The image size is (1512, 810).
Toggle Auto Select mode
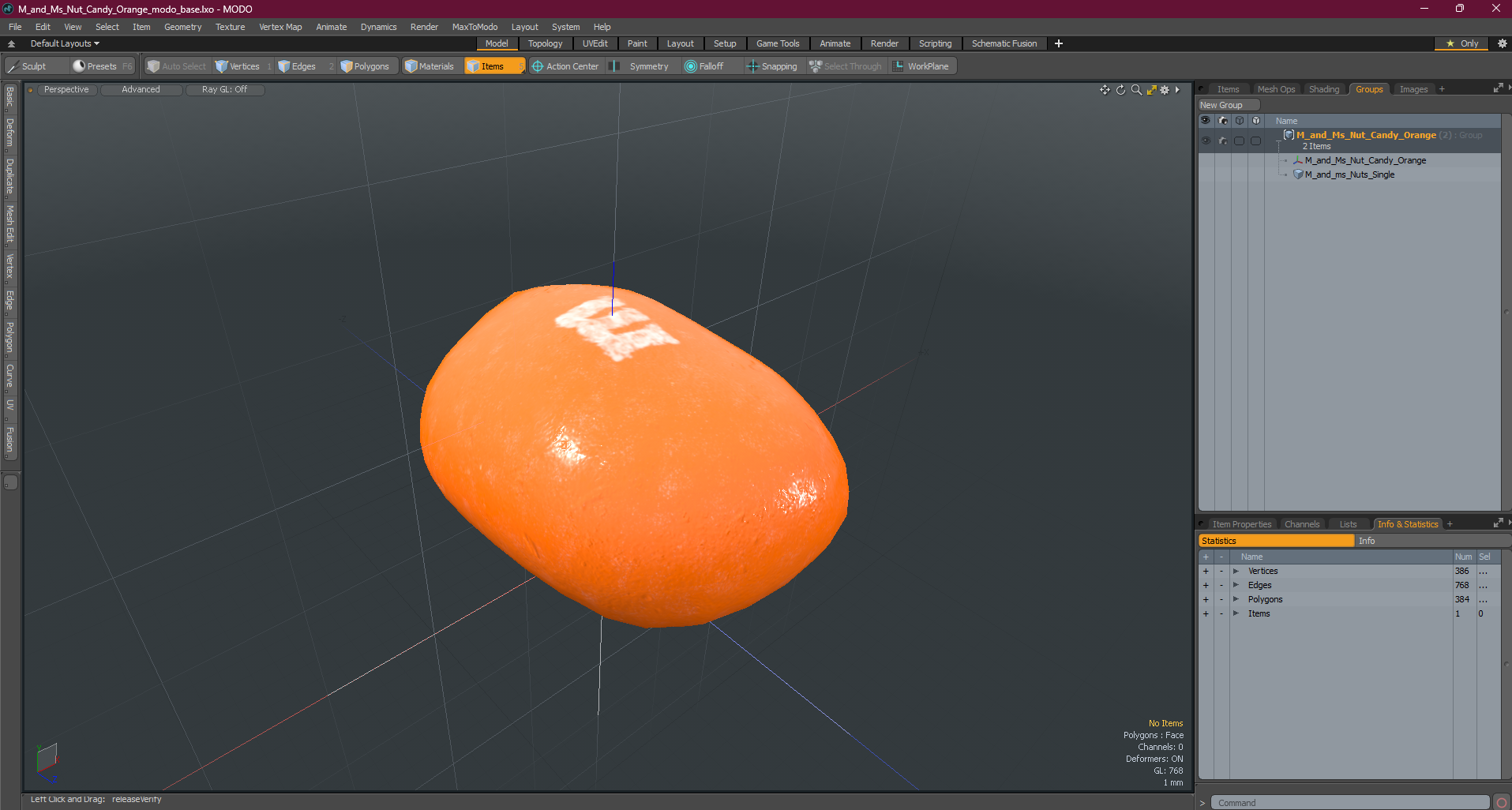coord(177,66)
